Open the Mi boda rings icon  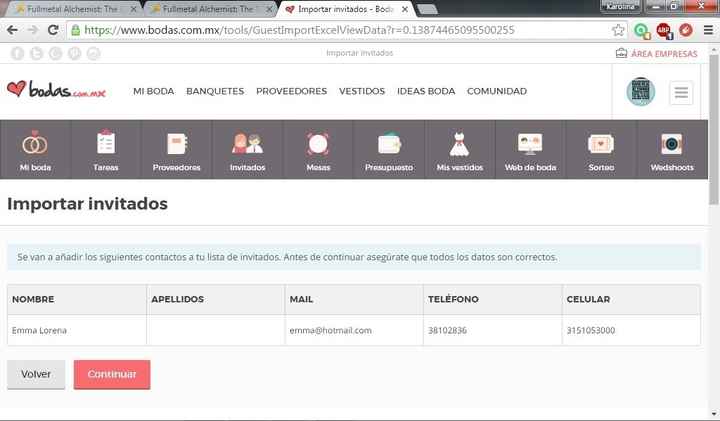(x=35, y=143)
